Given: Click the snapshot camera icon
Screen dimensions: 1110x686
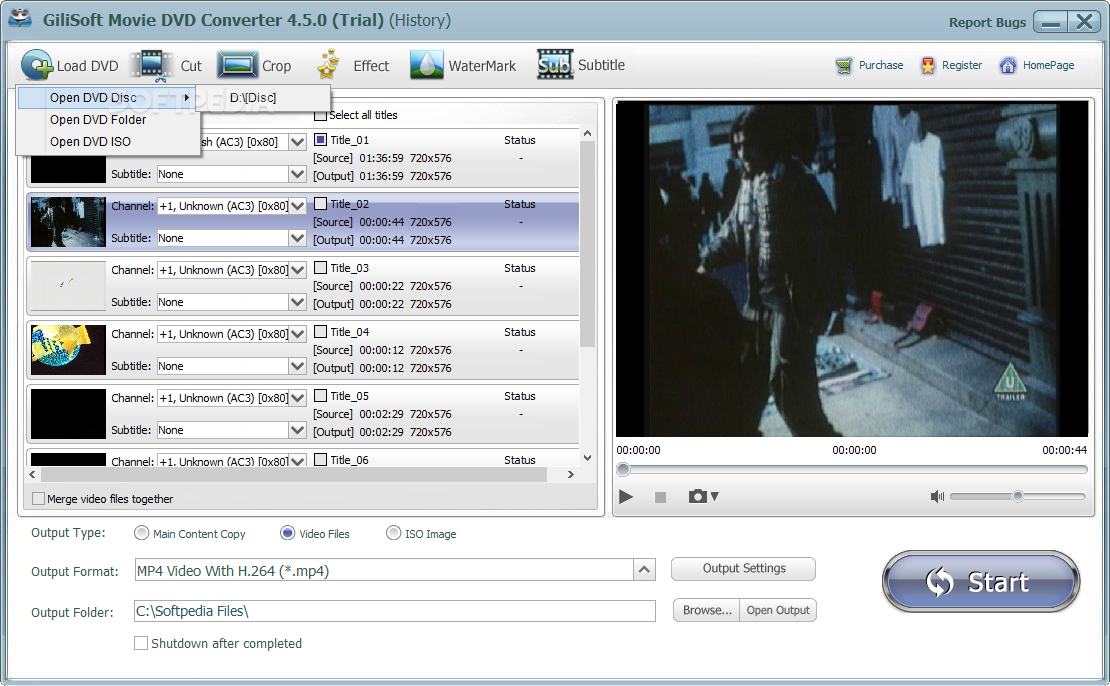Looking at the screenshot, I should 697,496.
